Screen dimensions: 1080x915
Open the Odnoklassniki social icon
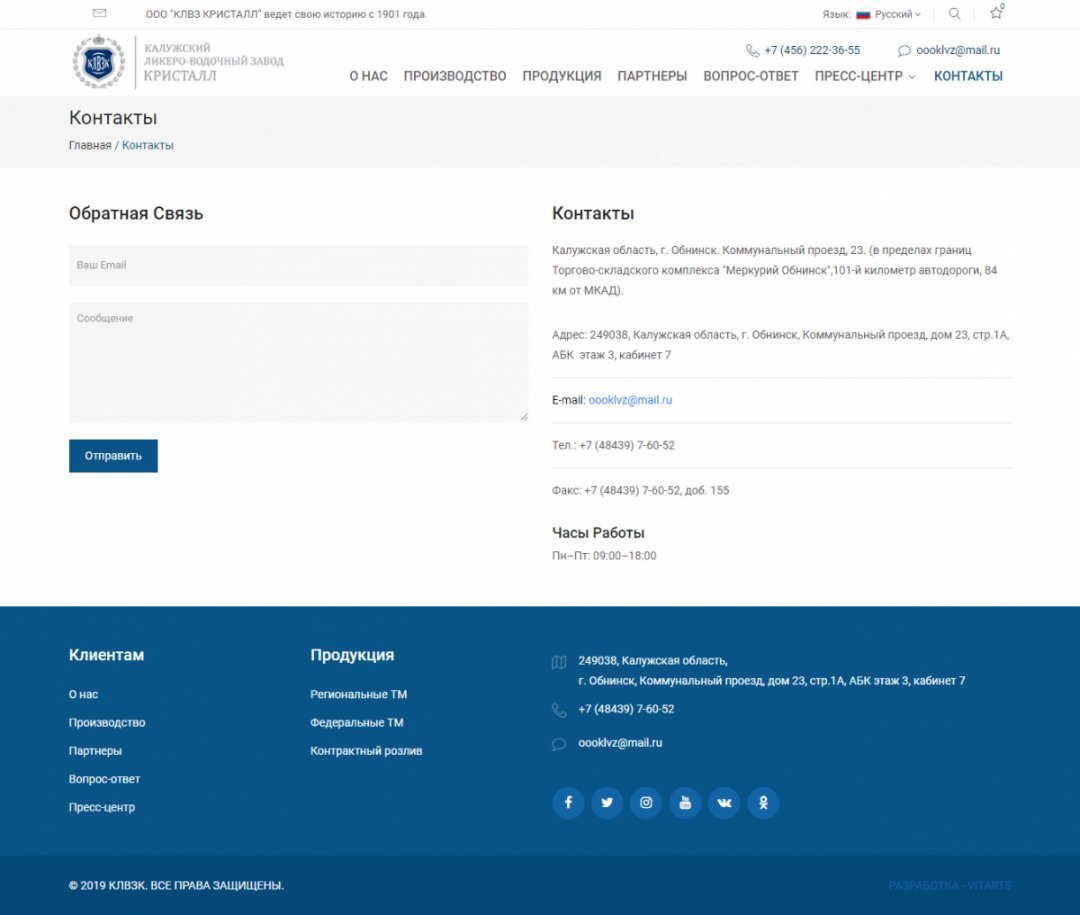[x=763, y=803]
